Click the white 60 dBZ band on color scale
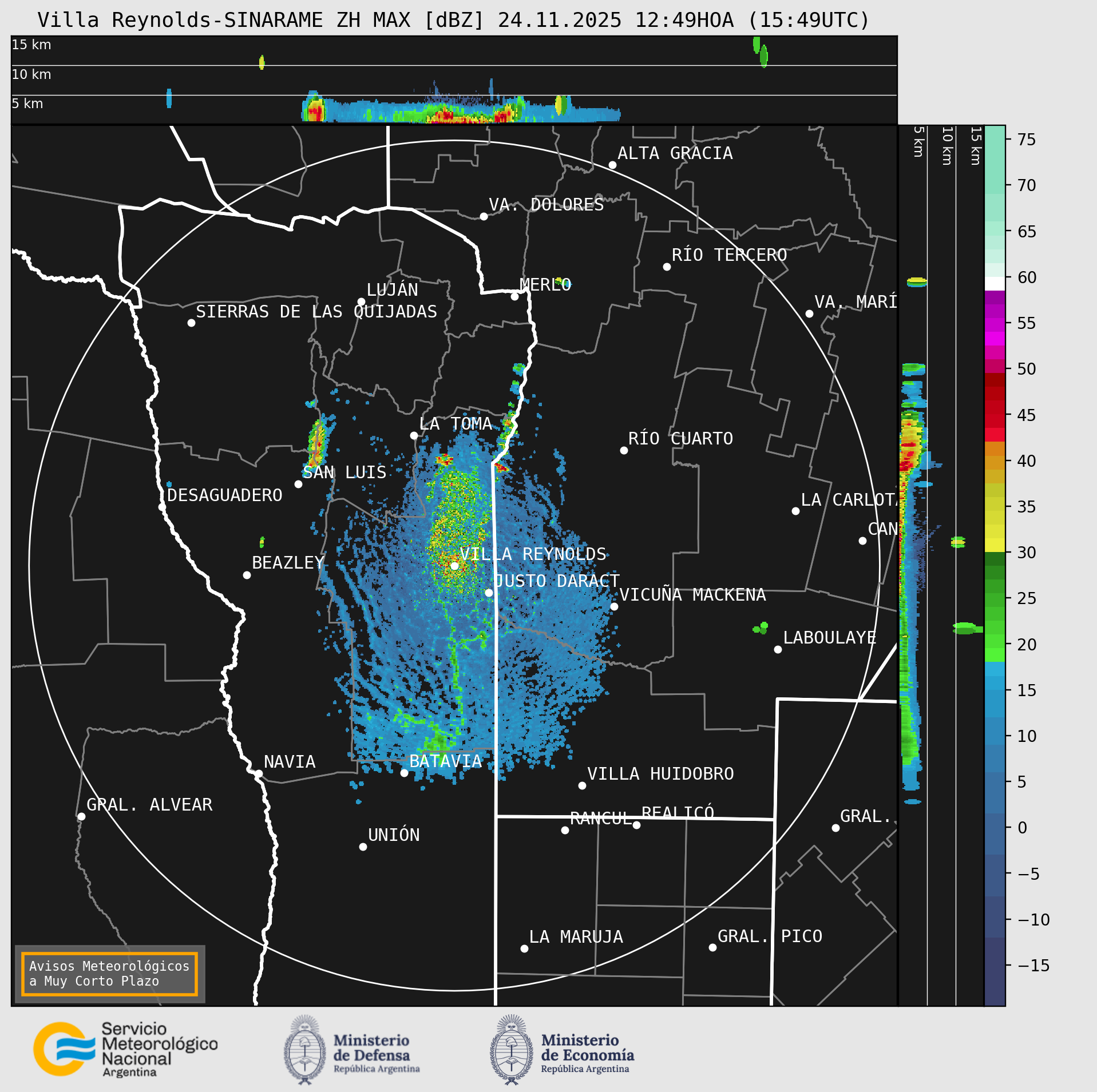This screenshot has height=1092, width=1097. click(995, 284)
